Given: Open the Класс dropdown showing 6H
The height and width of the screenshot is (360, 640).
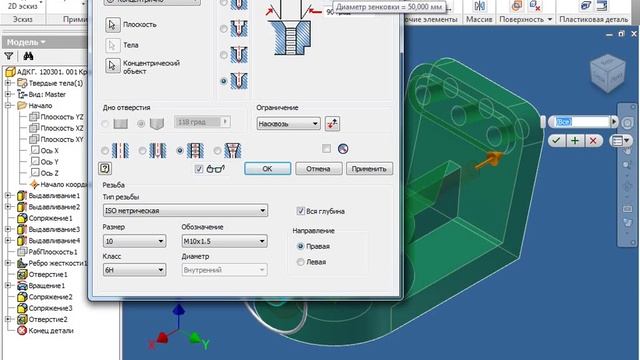Looking at the screenshot, I should pyautogui.click(x=134, y=270).
